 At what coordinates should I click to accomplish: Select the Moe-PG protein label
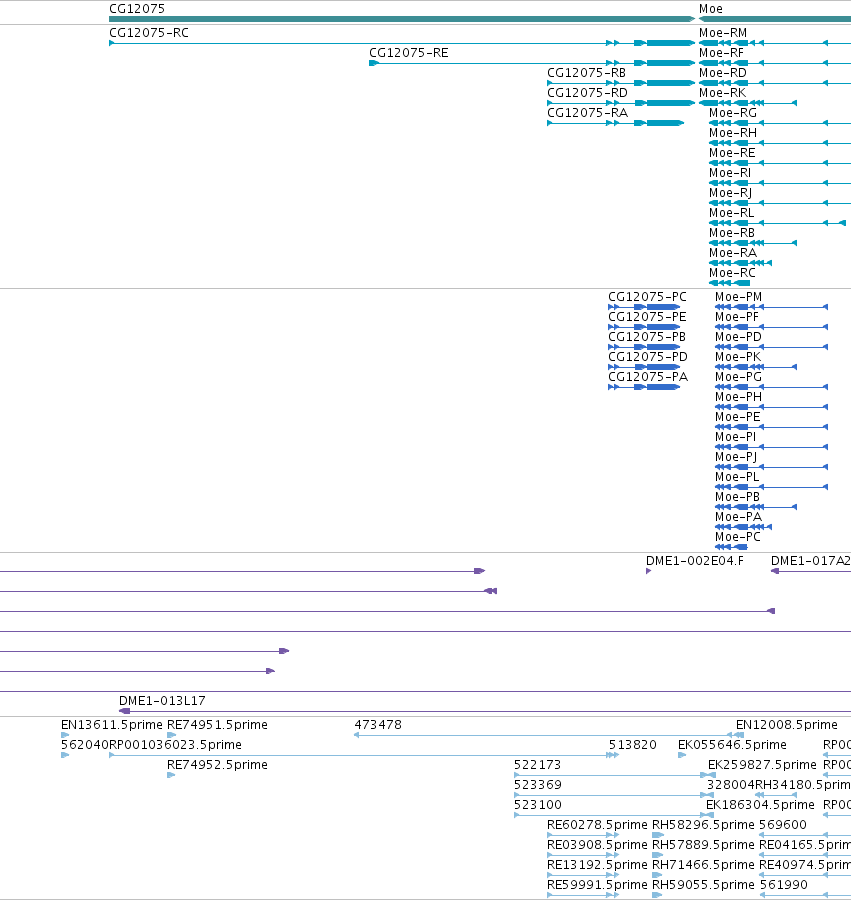(739, 377)
